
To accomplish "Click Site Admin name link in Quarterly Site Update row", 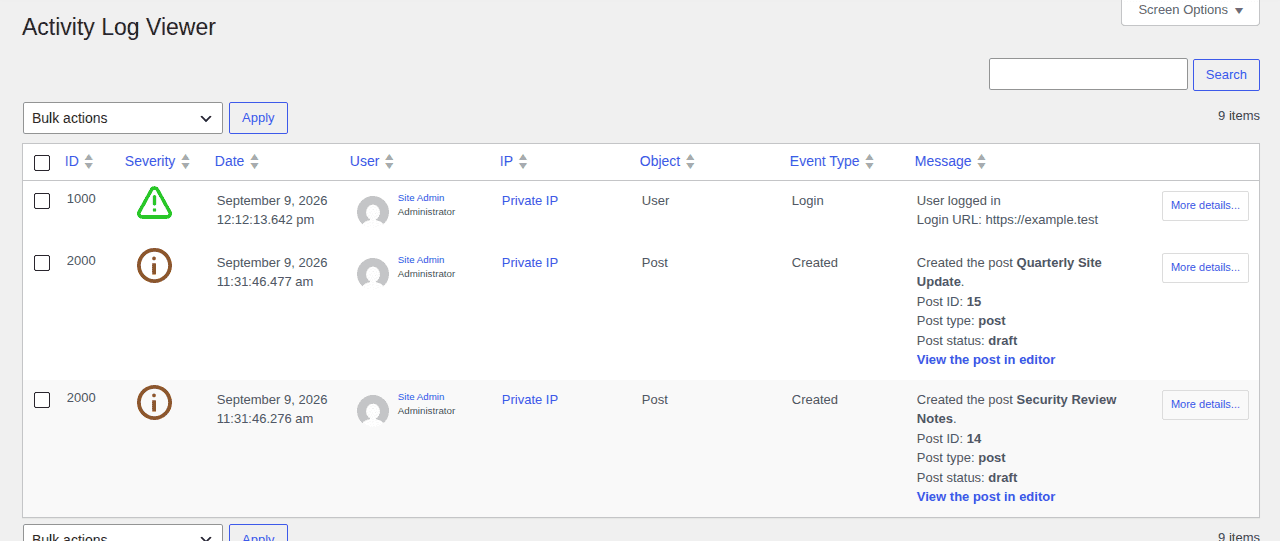I will (x=421, y=260).
